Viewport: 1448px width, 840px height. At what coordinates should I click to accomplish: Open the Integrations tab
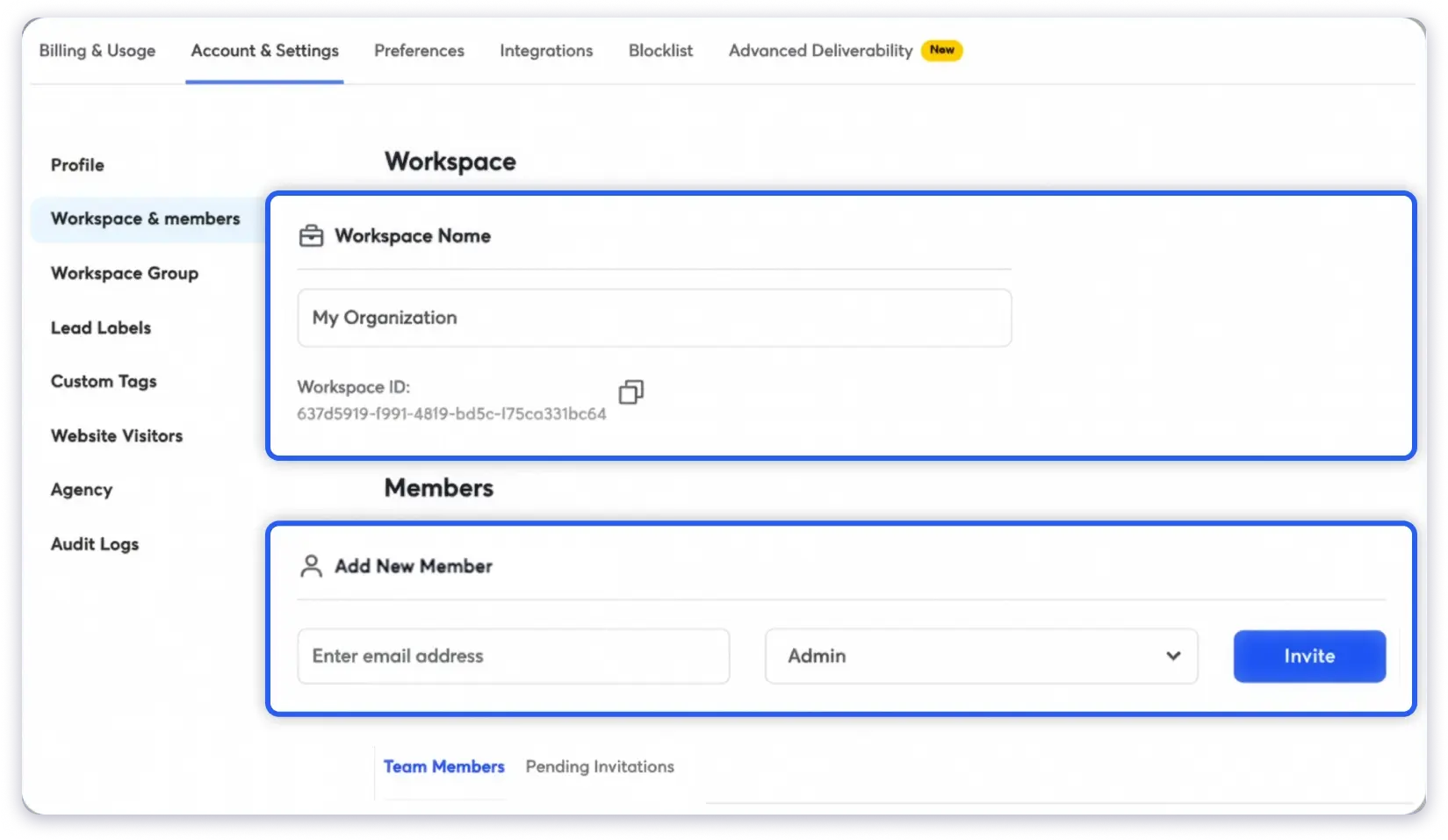(x=546, y=51)
